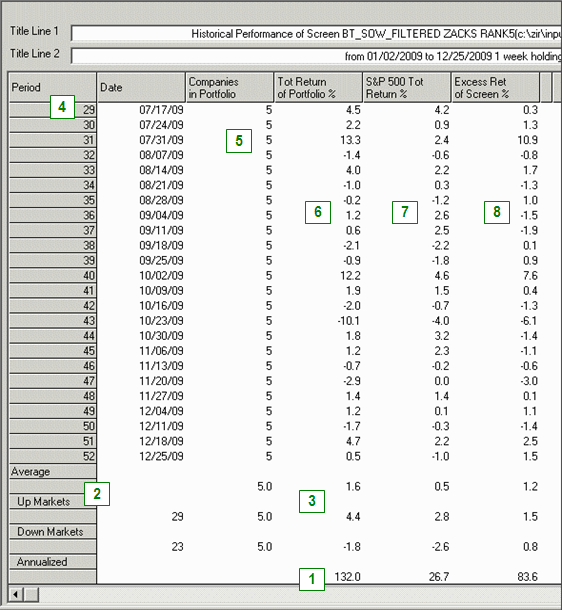Click the Tot Return of Portfolio % header
The image size is (562, 610).
coord(319,87)
